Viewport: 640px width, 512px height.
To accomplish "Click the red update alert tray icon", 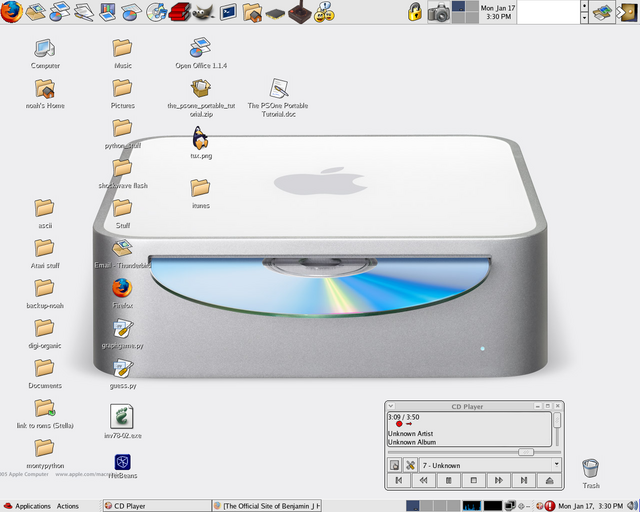I will coord(549,506).
